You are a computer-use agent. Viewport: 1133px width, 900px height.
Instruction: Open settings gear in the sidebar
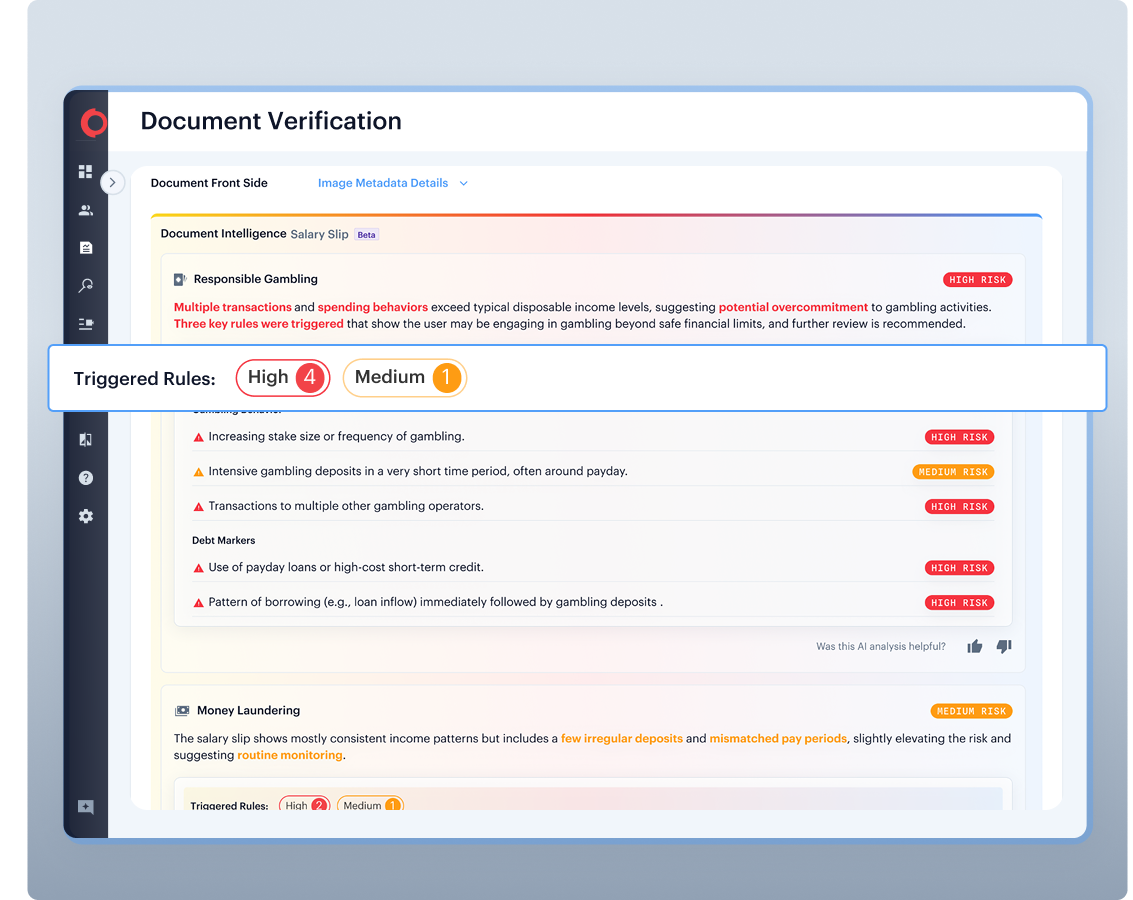[x=86, y=516]
